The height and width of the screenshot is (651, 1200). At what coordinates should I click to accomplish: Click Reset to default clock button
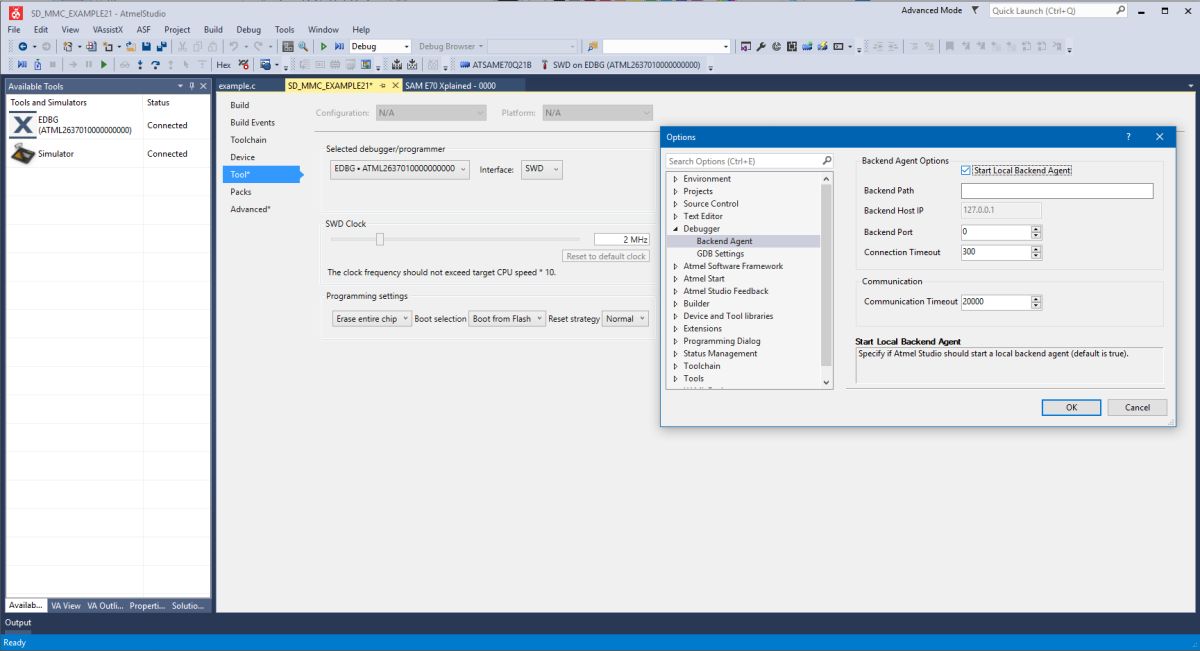606,256
